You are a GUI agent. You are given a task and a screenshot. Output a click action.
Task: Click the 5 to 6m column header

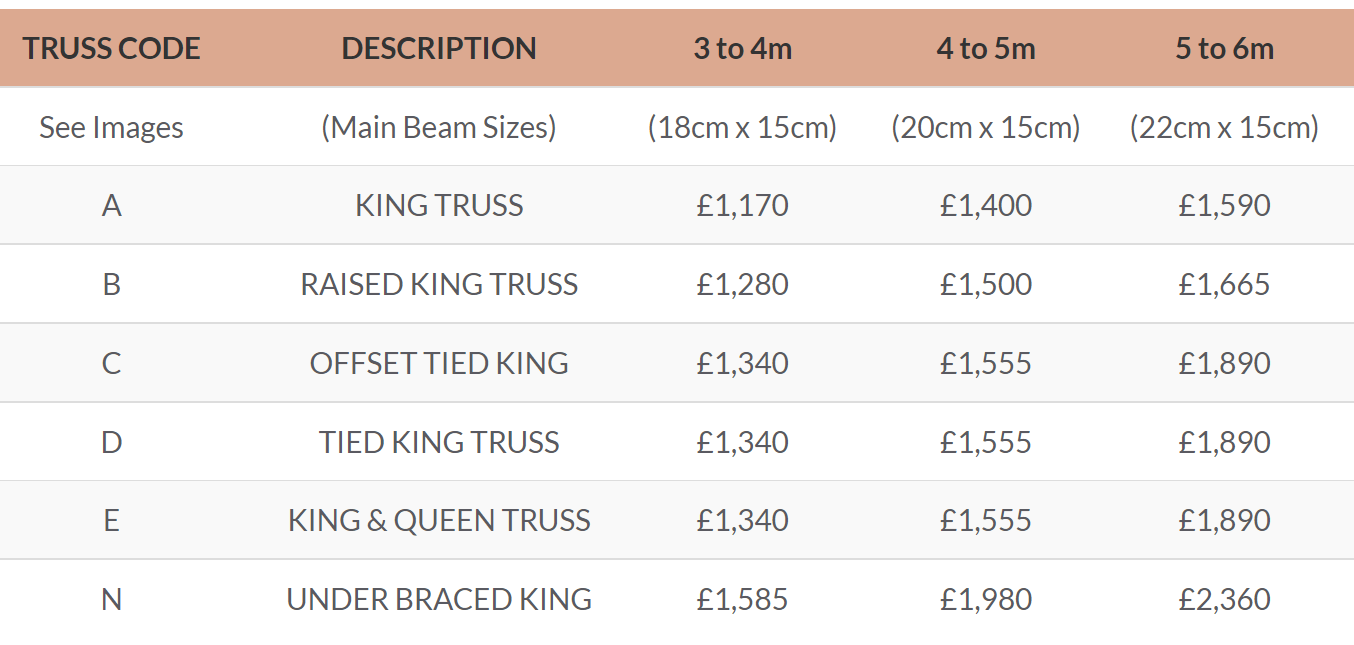(x=1225, y=48)
